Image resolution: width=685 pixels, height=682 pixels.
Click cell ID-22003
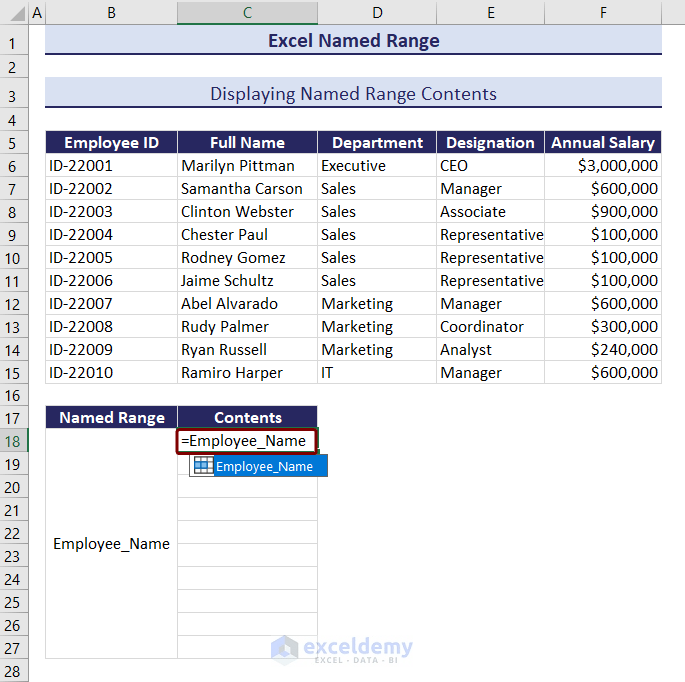pos(111,211)
